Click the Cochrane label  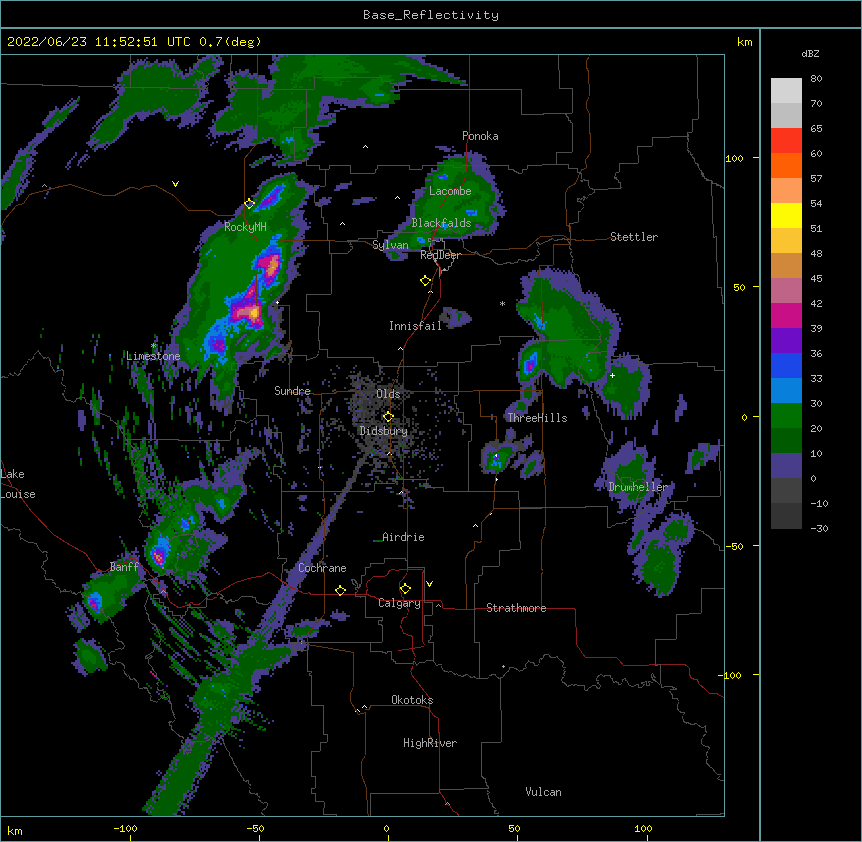point(322,568)
